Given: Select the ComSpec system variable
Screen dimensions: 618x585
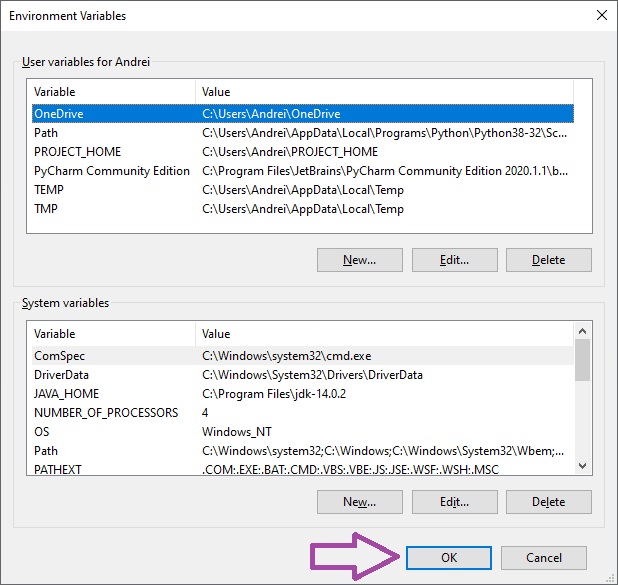Looking at the screenshot, I should (x=303, y=356).
